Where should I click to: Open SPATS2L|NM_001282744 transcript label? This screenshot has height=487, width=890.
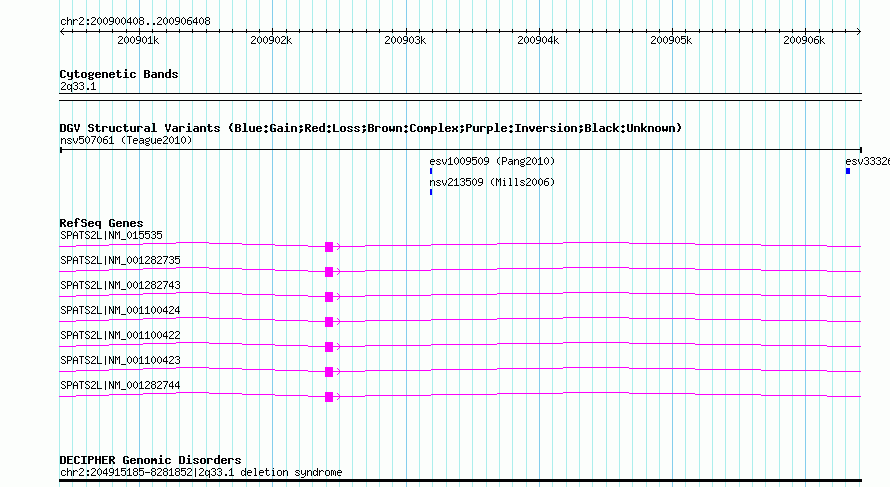click(x=120, y=385)
